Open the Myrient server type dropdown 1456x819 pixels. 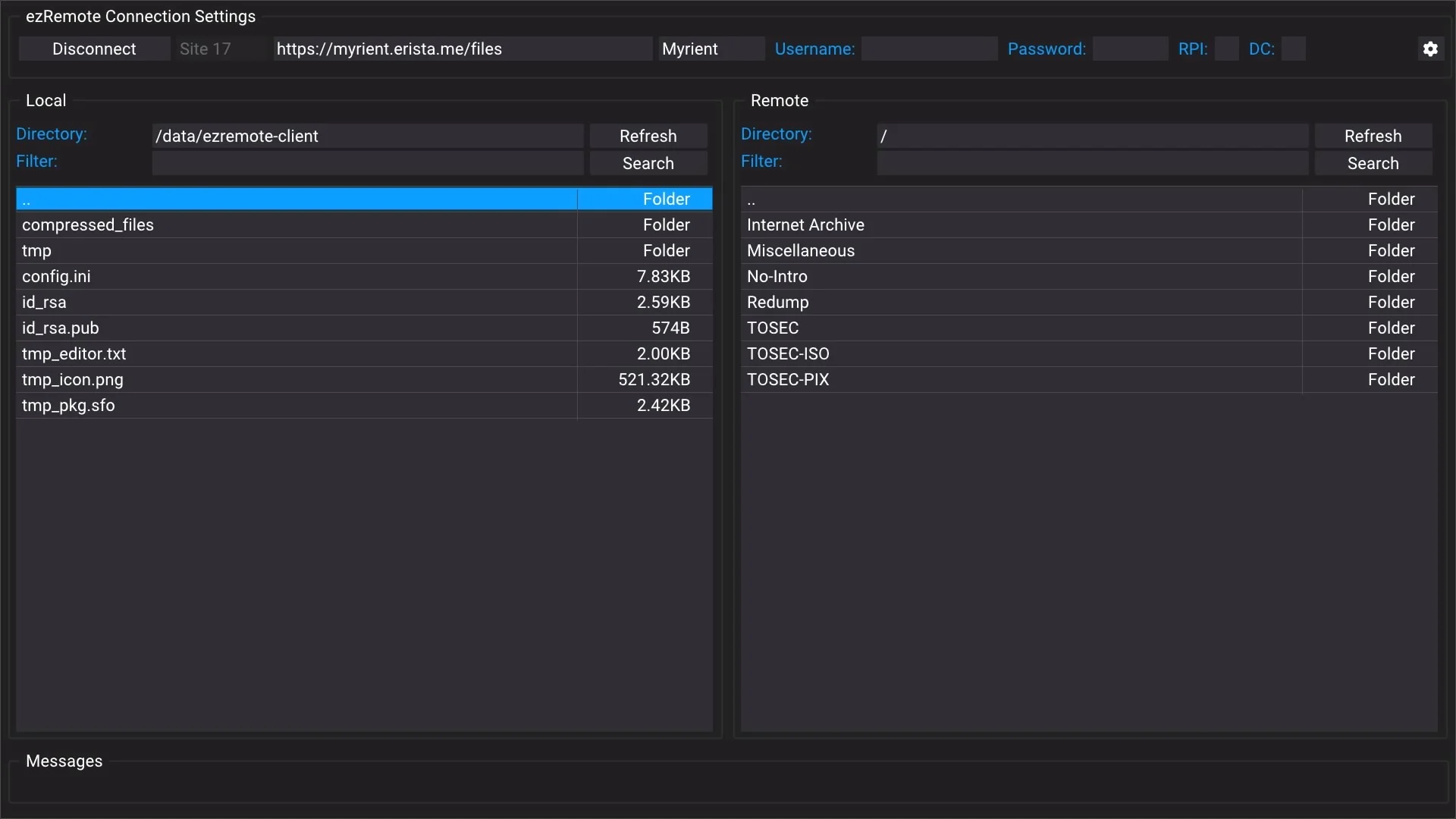tap(710, 49)
